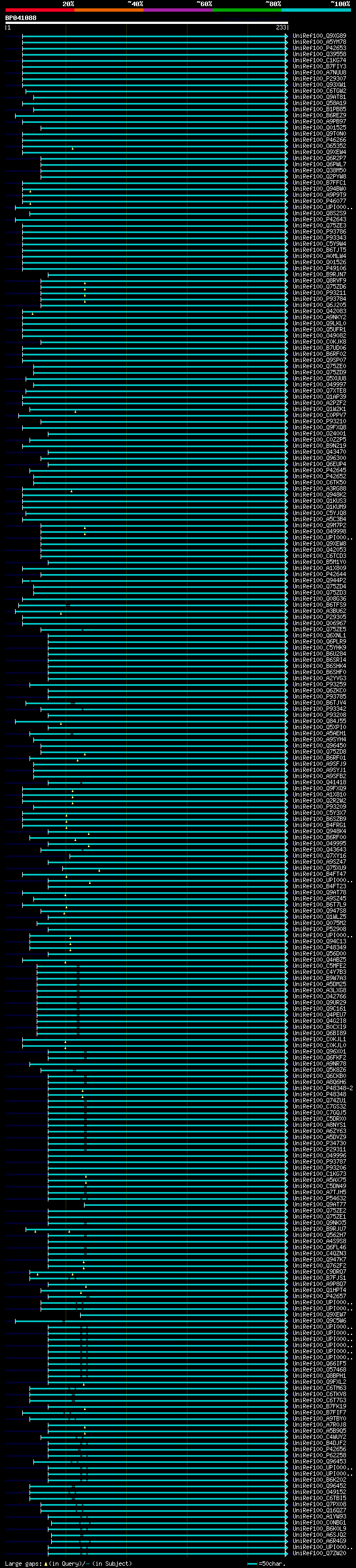356x1568 pixels.
Task: Select hit label UniRef100_Q42083
Action: tap(319, 311)
